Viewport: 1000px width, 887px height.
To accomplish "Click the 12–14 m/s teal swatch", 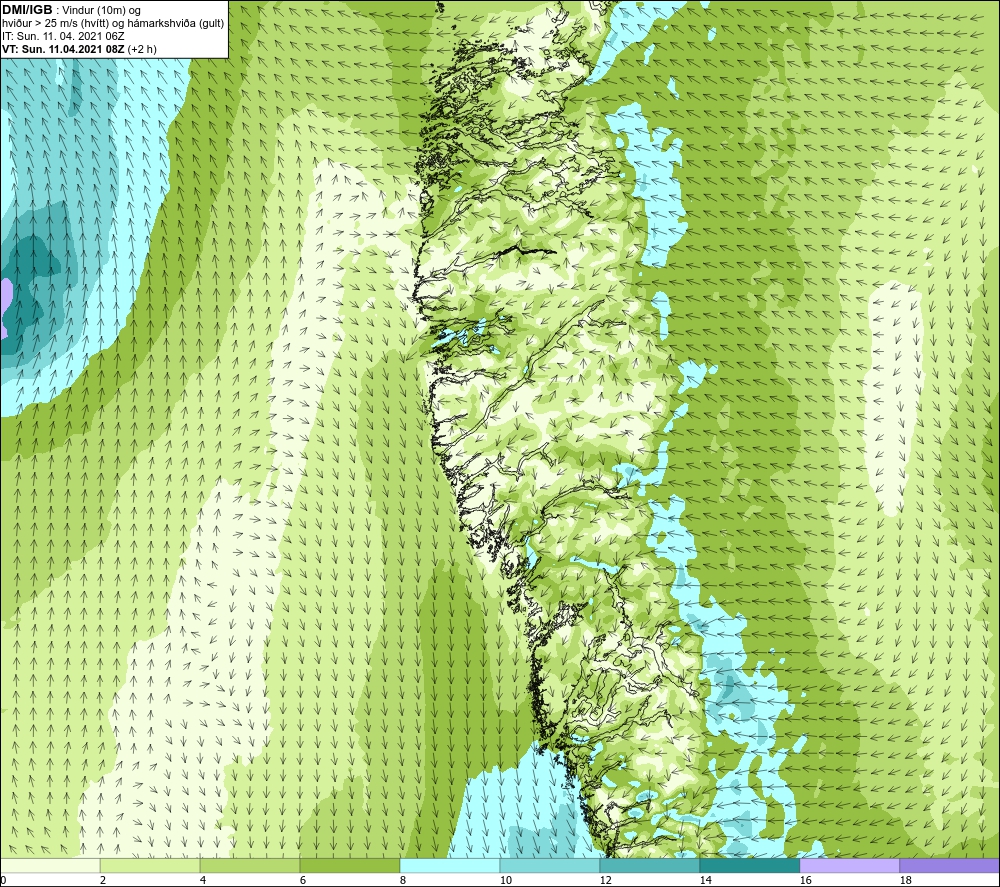I will 649,865.
